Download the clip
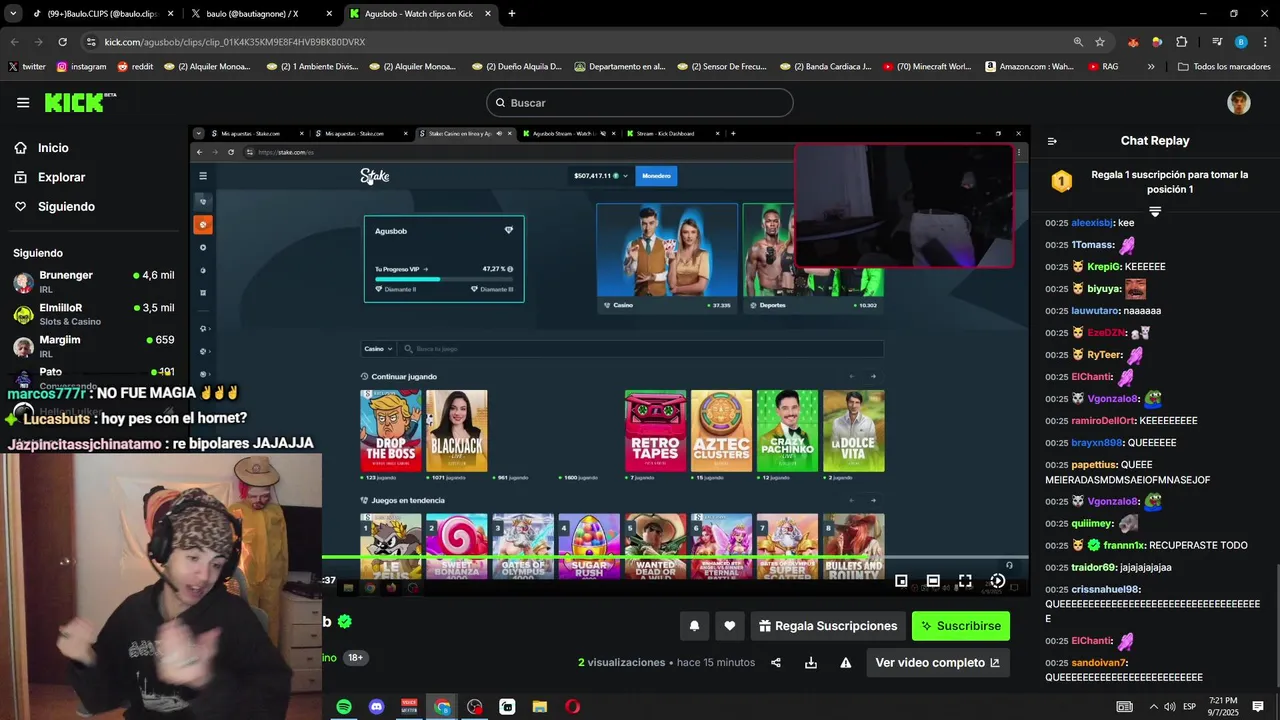This screenshot has width=1280, height=720. click(811, 663)
